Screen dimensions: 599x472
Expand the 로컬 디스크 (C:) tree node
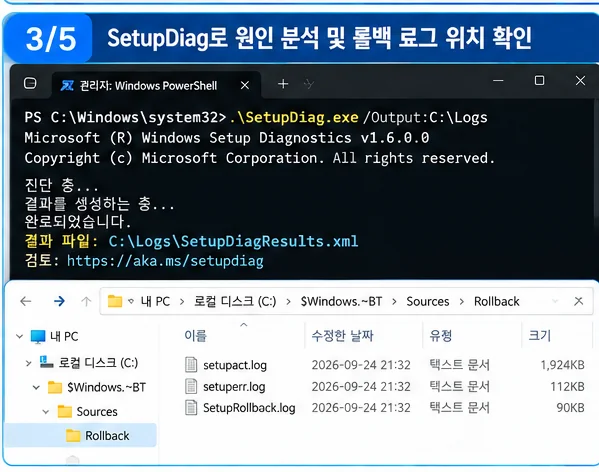coord(28,363)
